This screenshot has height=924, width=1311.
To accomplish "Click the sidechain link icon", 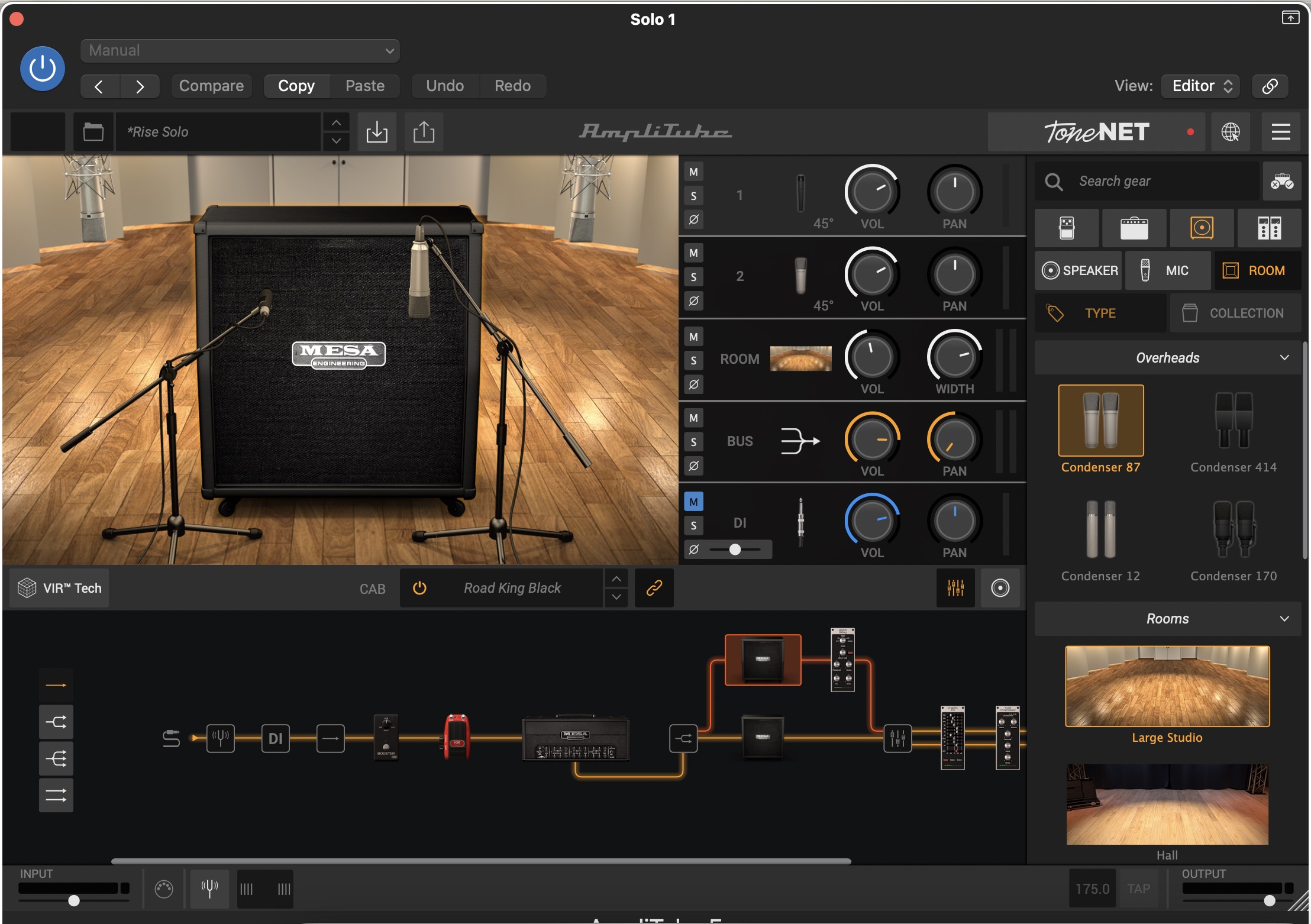I will tap(1270, 86).
